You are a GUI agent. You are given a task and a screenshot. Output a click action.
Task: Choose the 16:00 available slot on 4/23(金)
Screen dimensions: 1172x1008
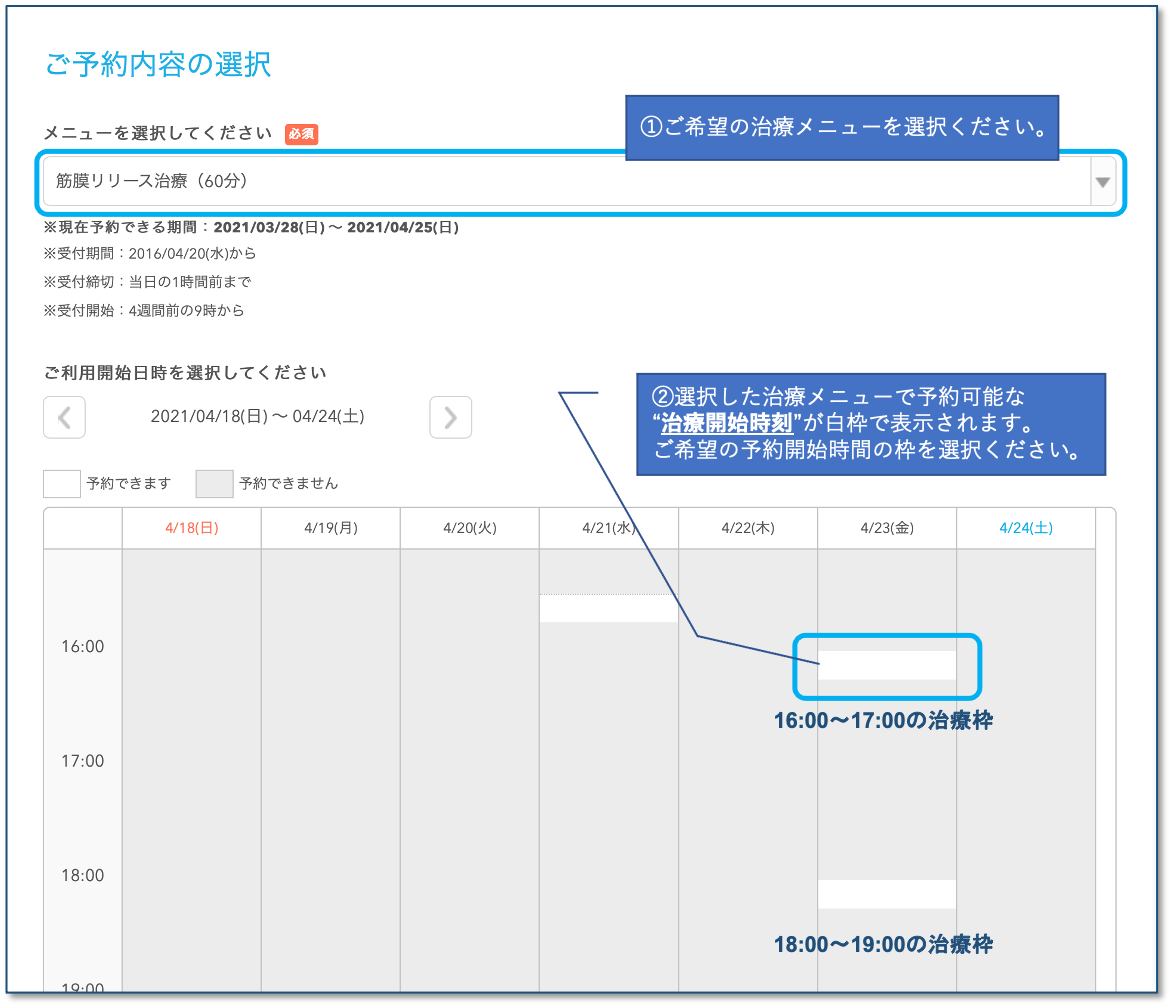pos(886,665)
